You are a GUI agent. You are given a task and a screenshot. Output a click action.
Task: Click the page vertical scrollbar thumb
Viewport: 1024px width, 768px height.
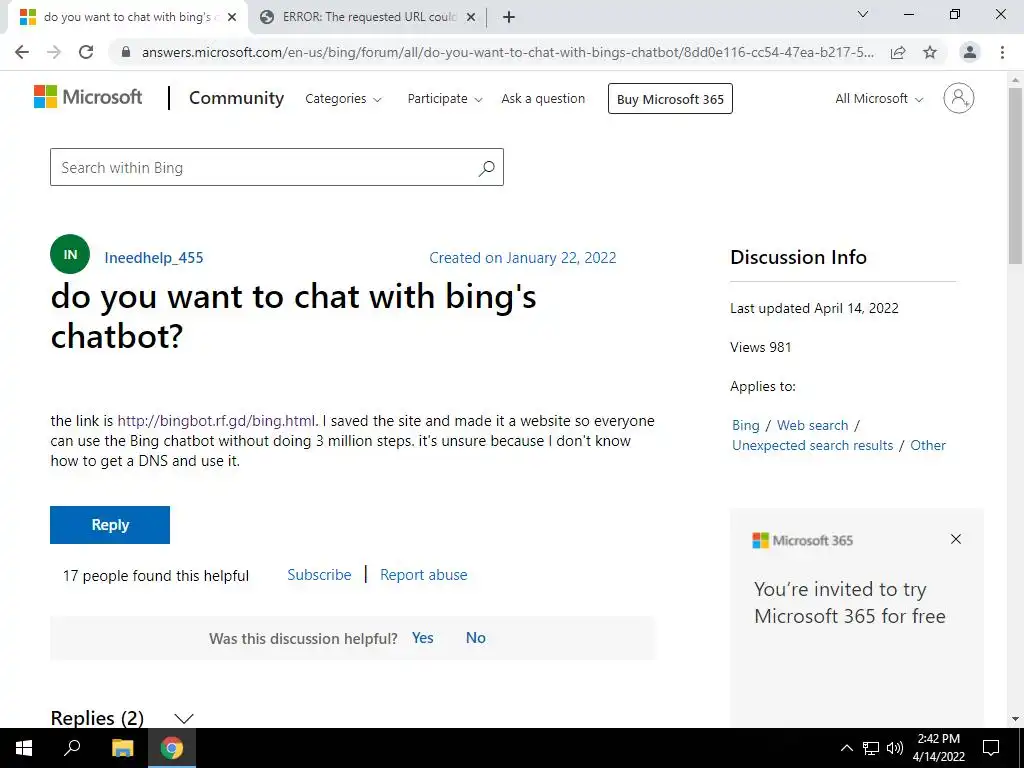click(x=1015, y=176)
